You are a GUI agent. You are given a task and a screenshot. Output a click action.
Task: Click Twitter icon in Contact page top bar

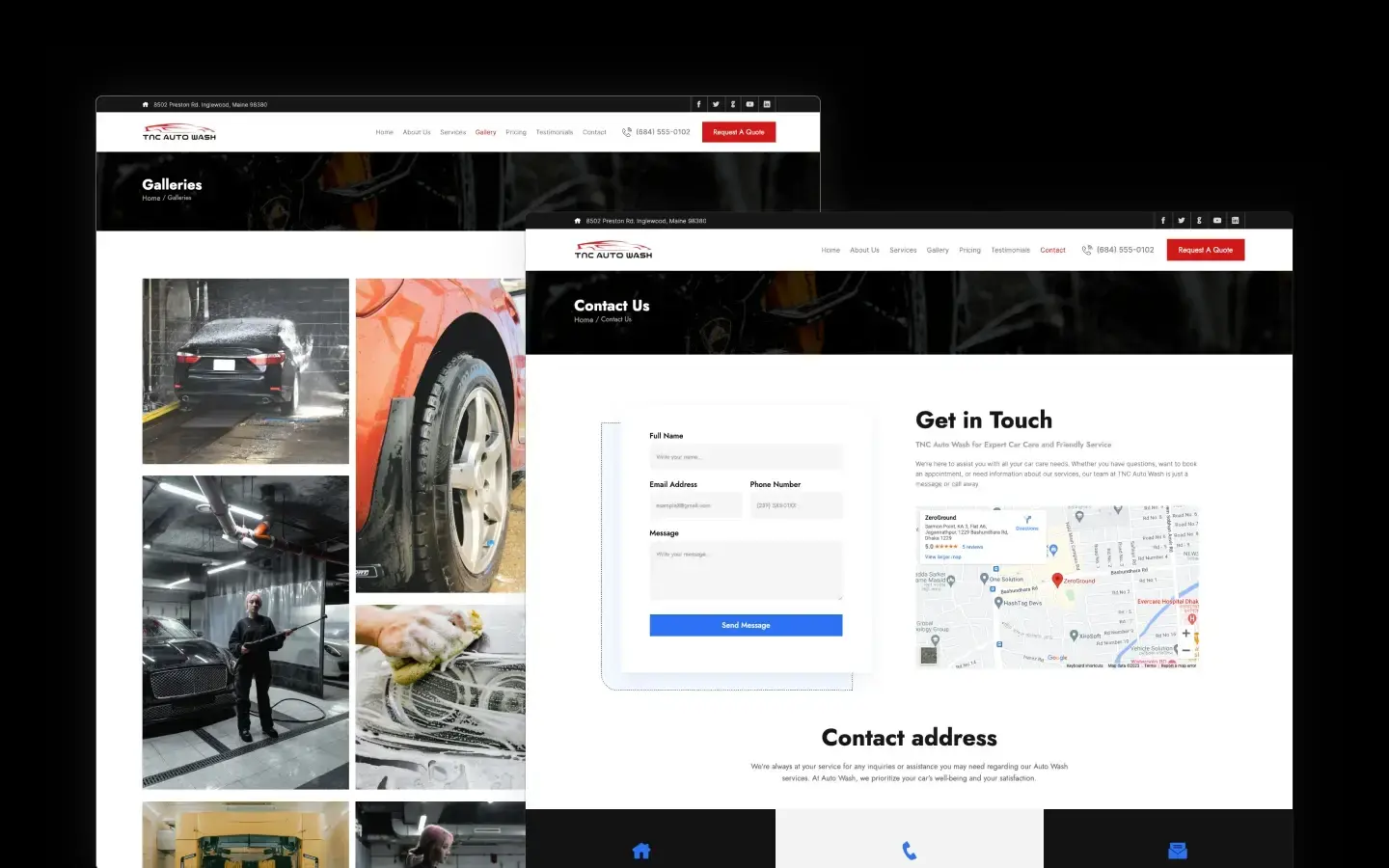(x=1181, y=221)
